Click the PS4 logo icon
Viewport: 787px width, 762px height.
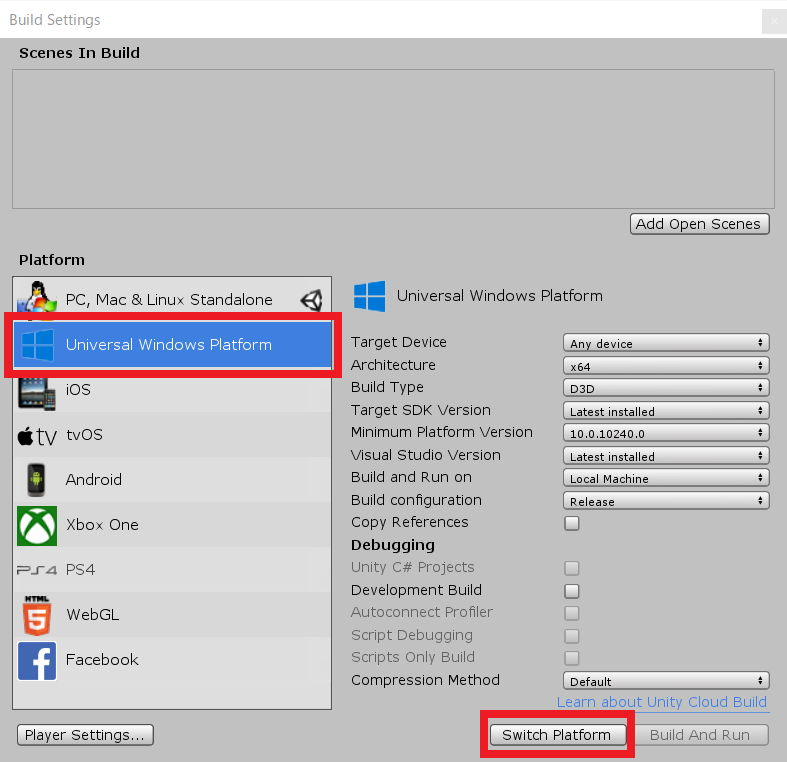coord(37,570)
